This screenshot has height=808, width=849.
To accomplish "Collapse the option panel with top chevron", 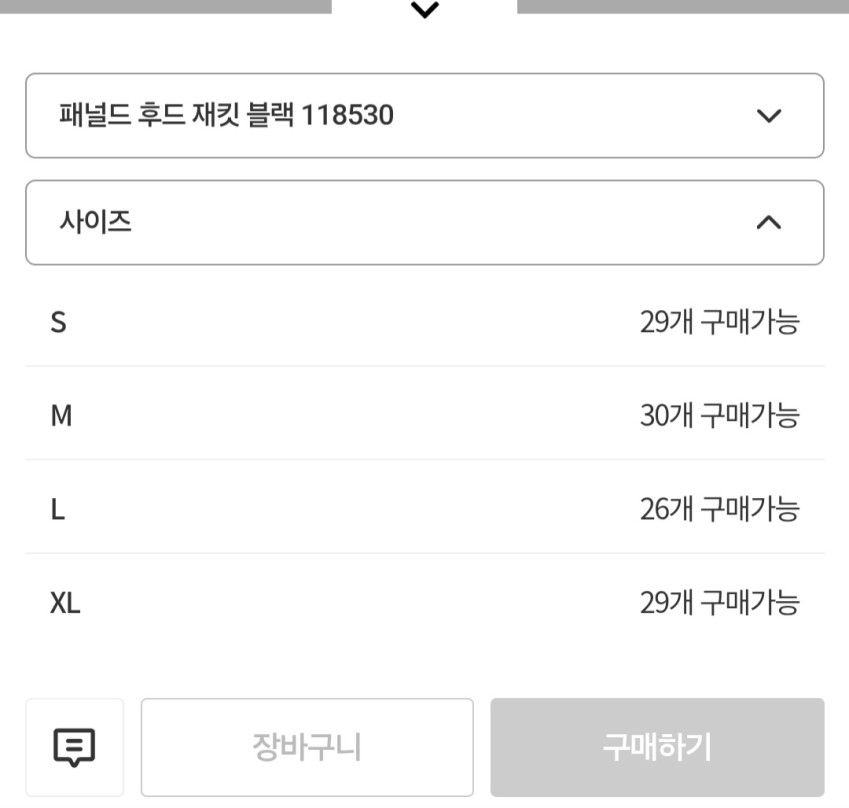I will (425, 10).
